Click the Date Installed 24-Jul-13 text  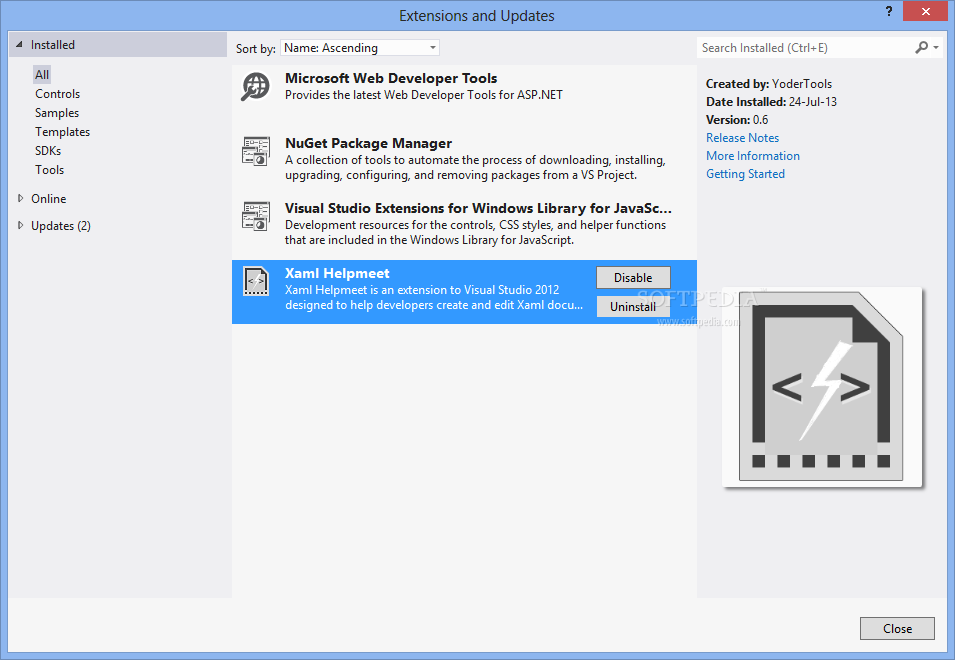tap(772, 102)
